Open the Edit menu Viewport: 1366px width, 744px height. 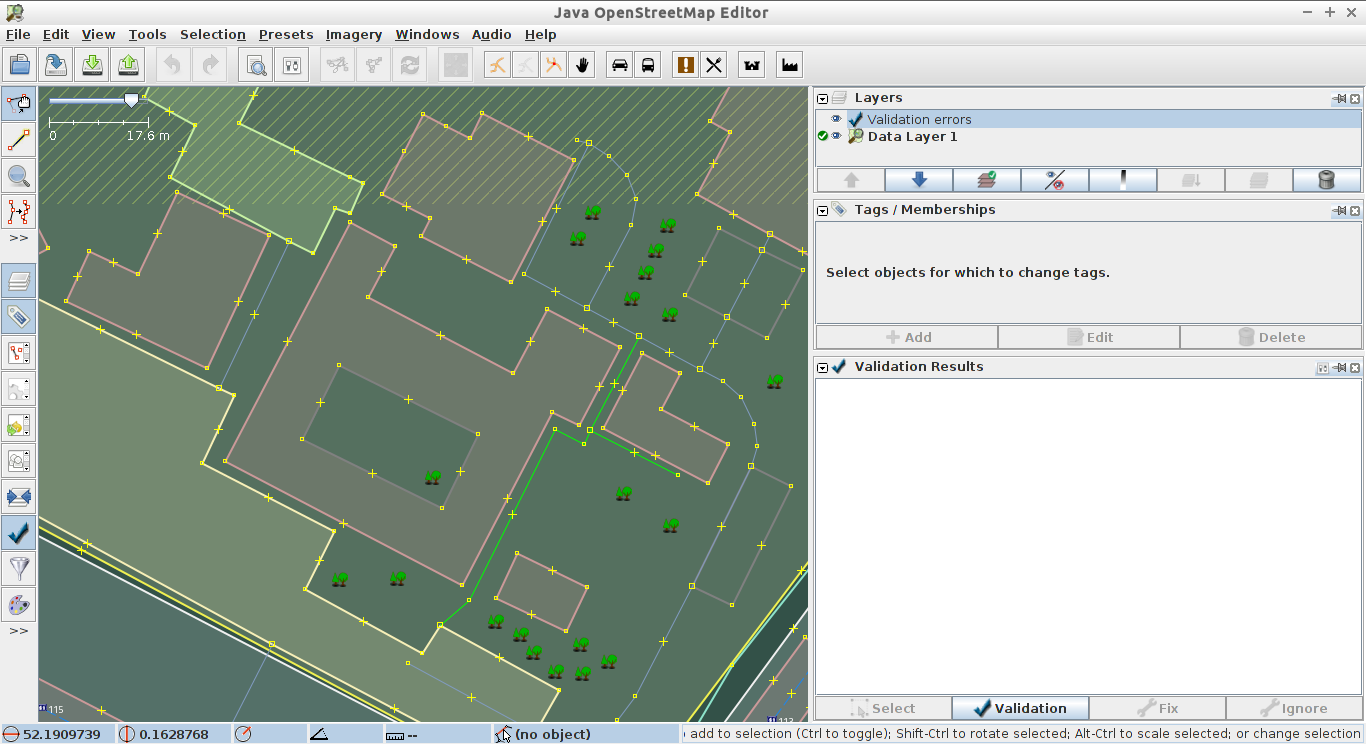tap(56, 34)
